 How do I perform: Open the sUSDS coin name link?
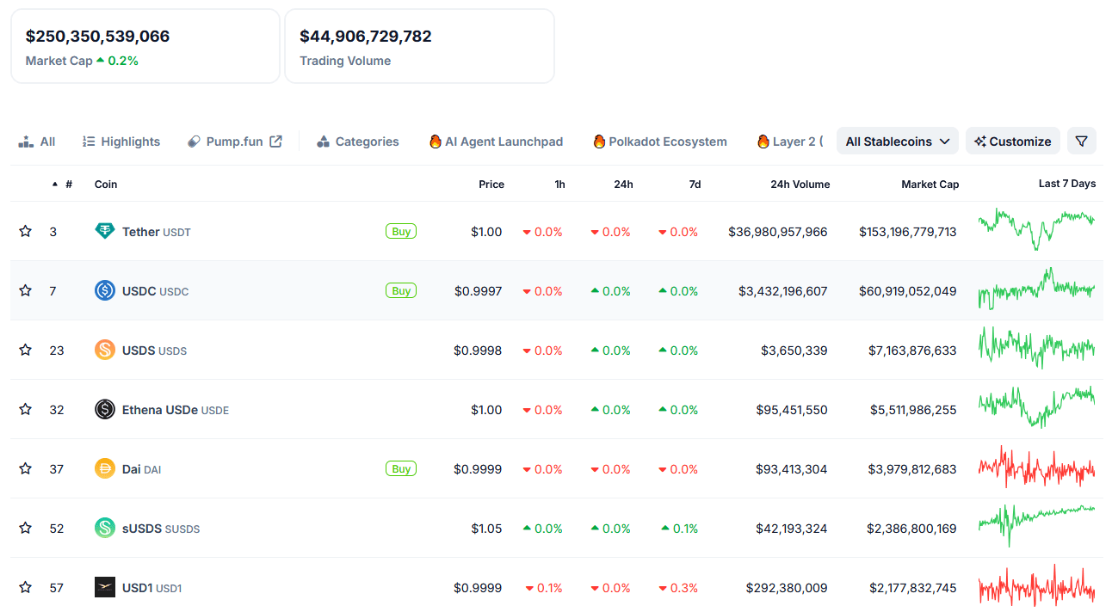pos(161,528)
